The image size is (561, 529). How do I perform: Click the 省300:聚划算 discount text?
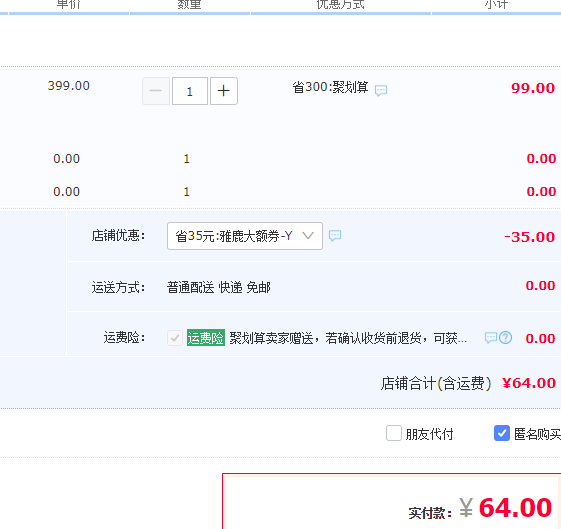[330, 87]
